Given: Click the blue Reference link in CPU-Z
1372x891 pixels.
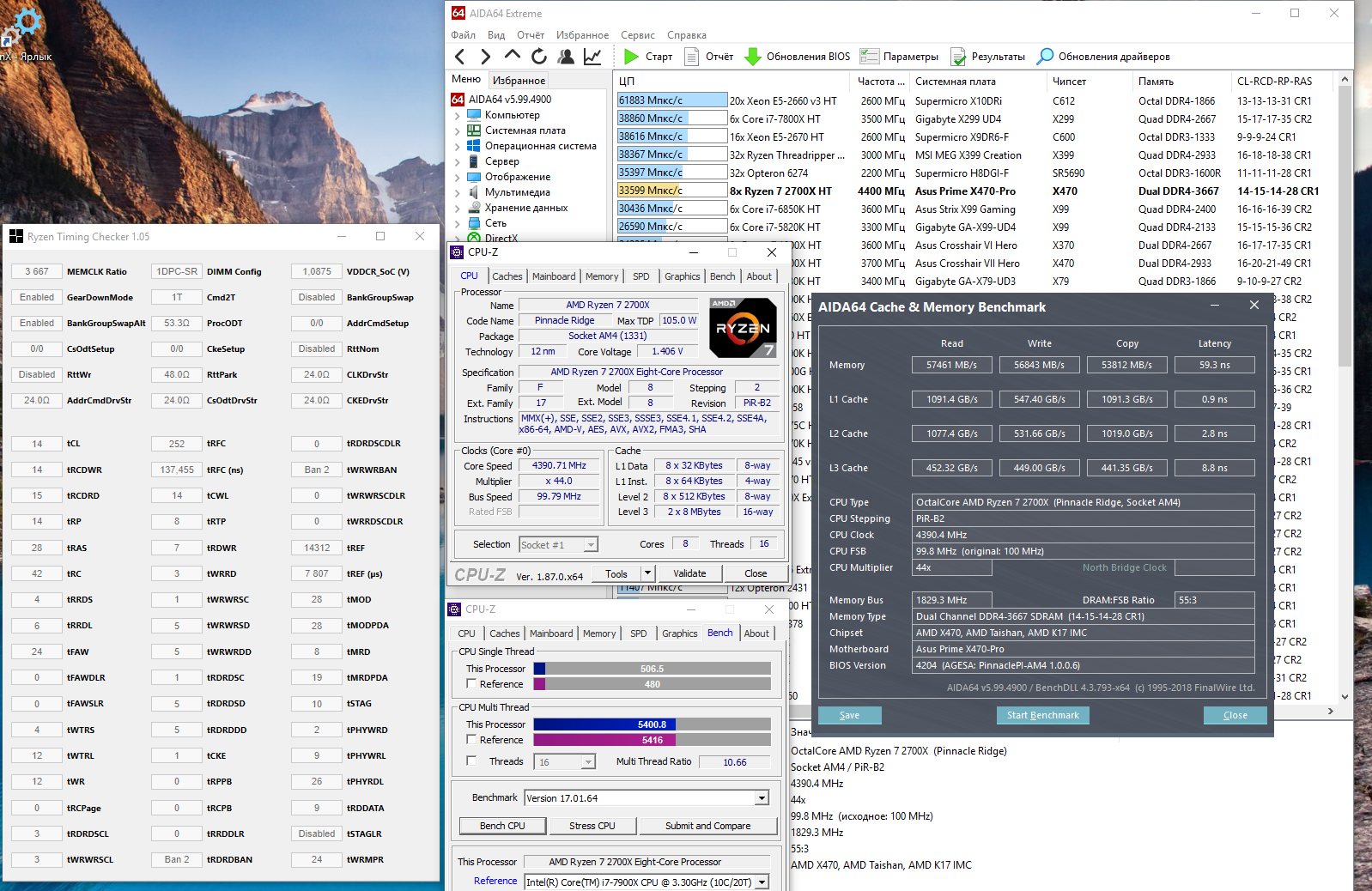Looking at the screenshot, I should [x=495, y=881].
